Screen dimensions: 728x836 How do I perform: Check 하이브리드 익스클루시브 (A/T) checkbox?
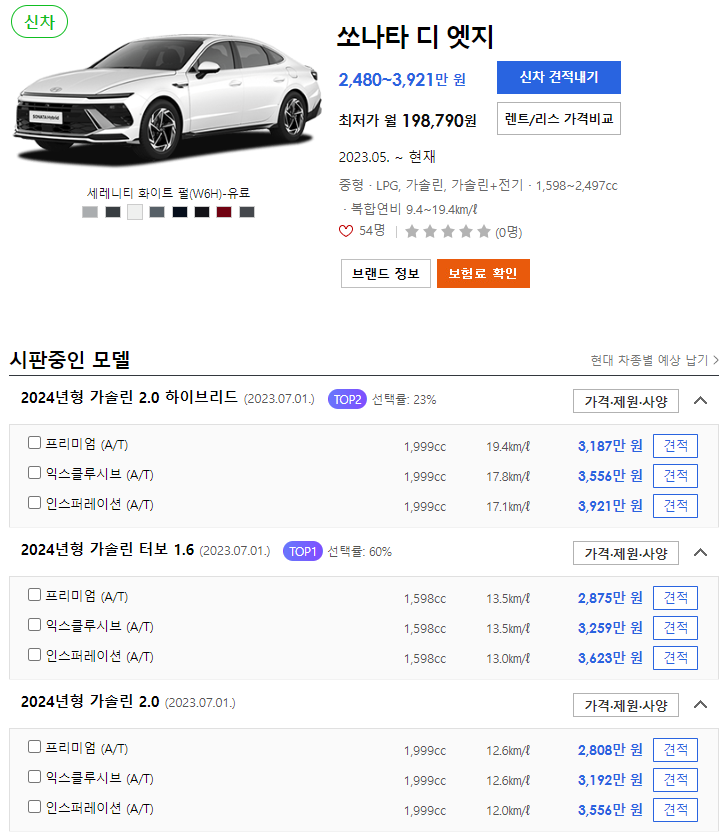click(x=34, y=473)
